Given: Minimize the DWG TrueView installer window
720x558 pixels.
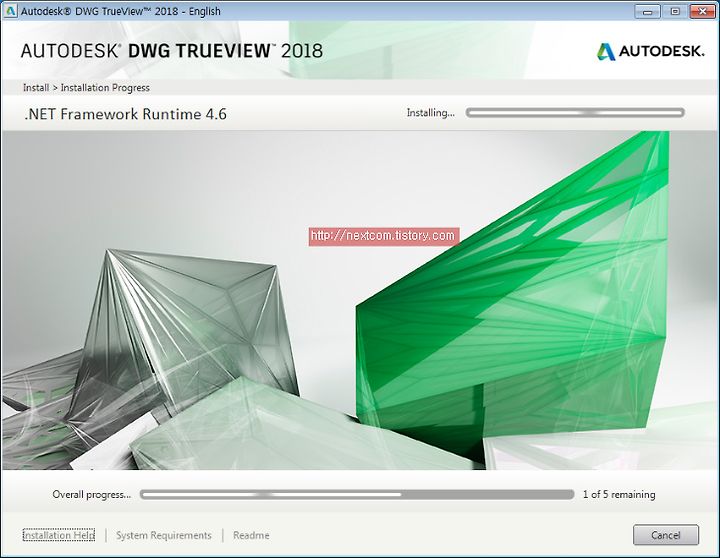Looking at the screenshot, I should point(647,11).
